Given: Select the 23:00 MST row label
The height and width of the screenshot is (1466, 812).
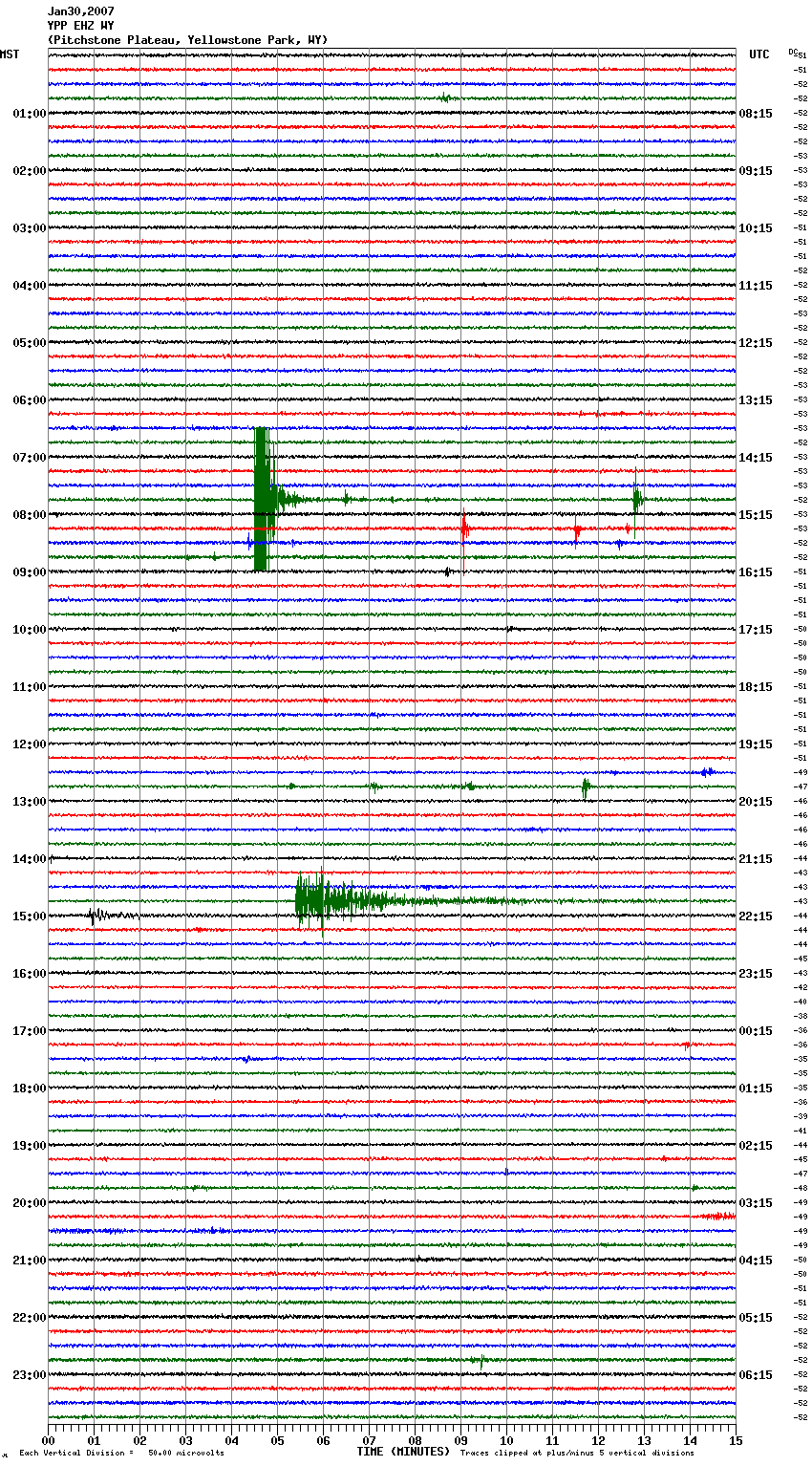Looking at the screenshot, I should [29, 1375].
